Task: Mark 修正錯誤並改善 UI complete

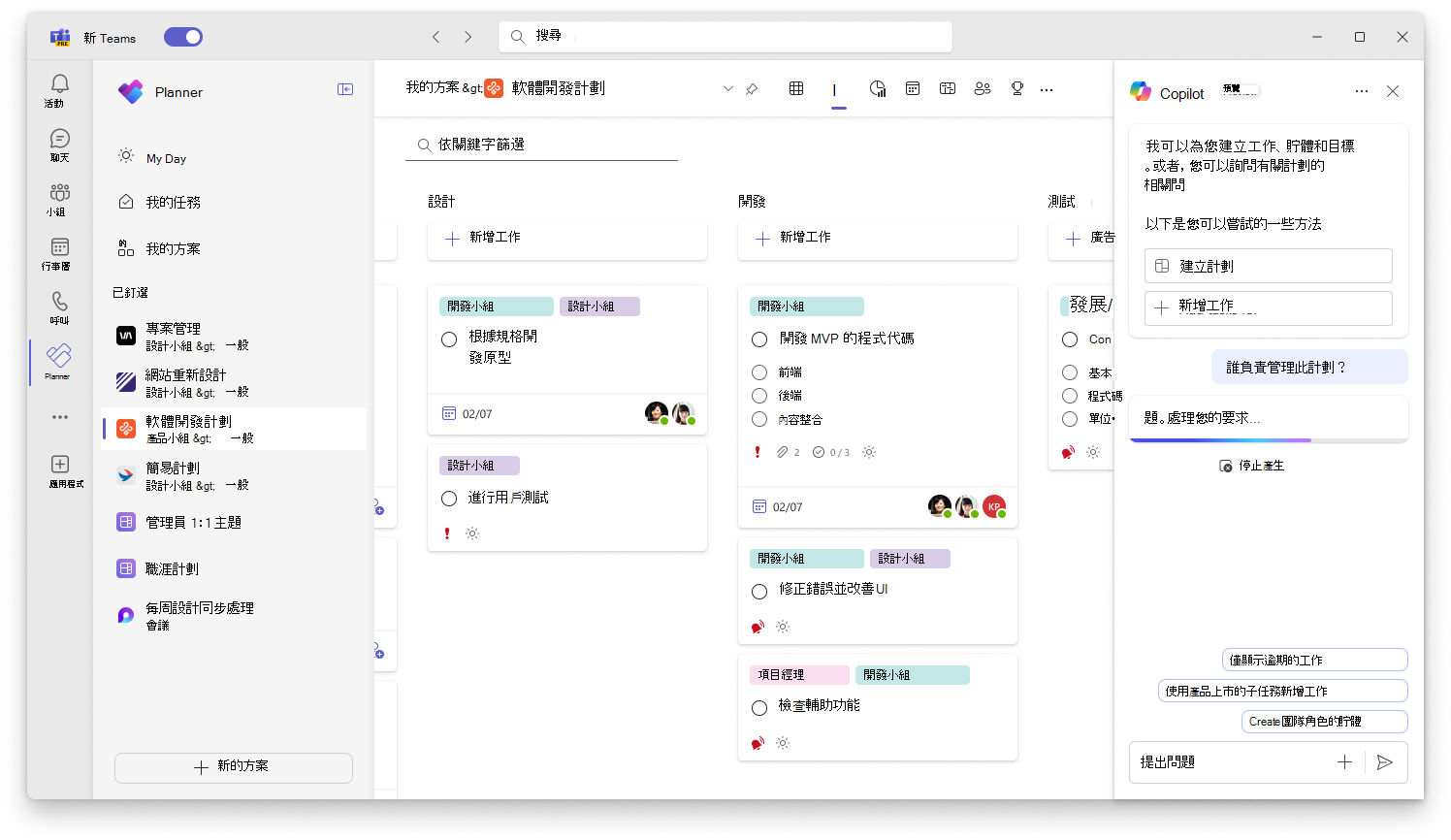Action: pyautogui.click(x=759, y=592)
